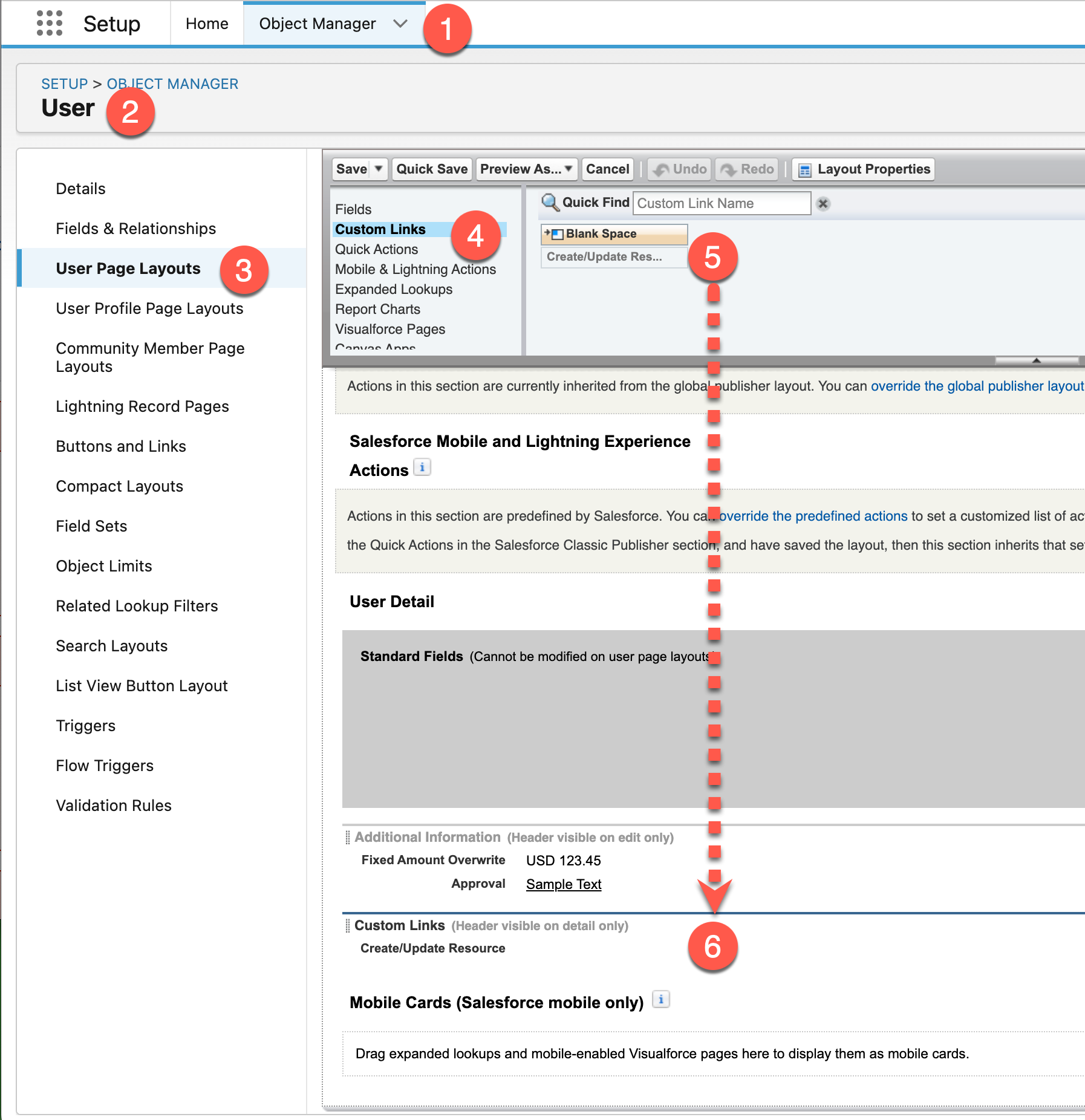This screenshot has height=1120, width=1085.
Task: Open Search Layouts
Action: 111,646
